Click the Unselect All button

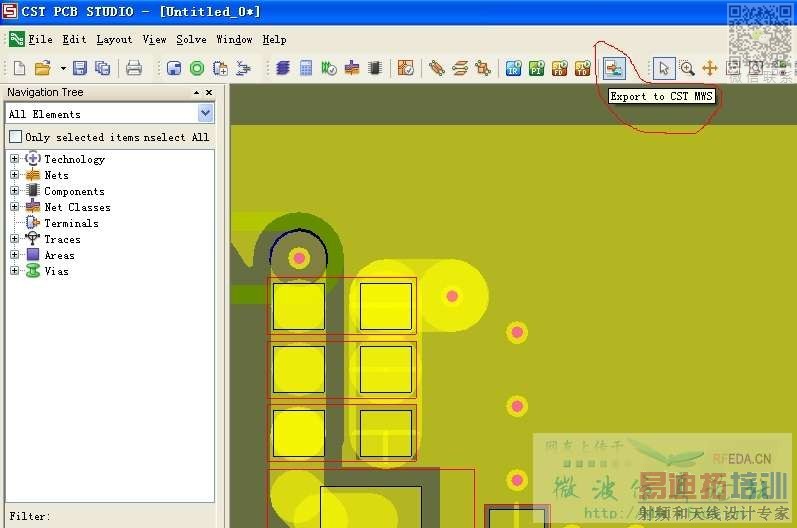(176, 137)
